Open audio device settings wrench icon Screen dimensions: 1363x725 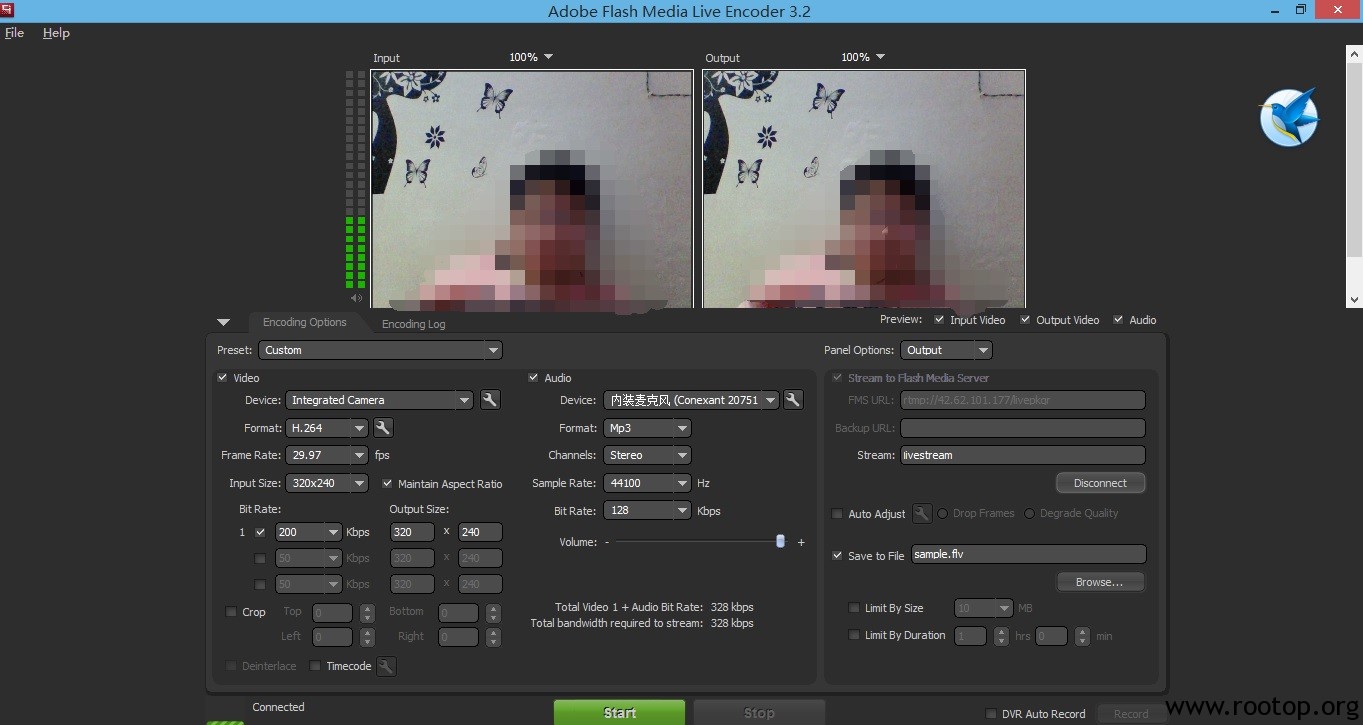tap(793, 400)
